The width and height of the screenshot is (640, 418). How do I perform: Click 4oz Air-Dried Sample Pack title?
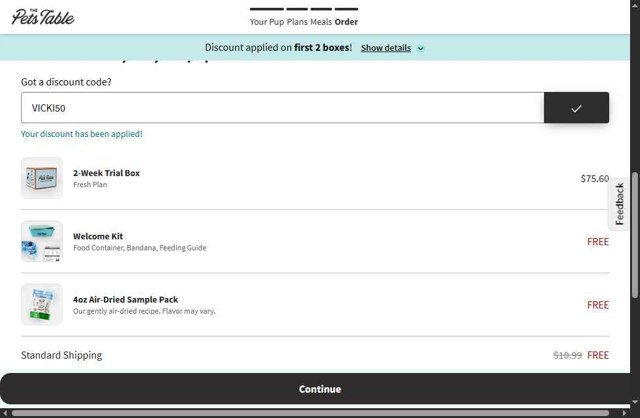[126, 300]
